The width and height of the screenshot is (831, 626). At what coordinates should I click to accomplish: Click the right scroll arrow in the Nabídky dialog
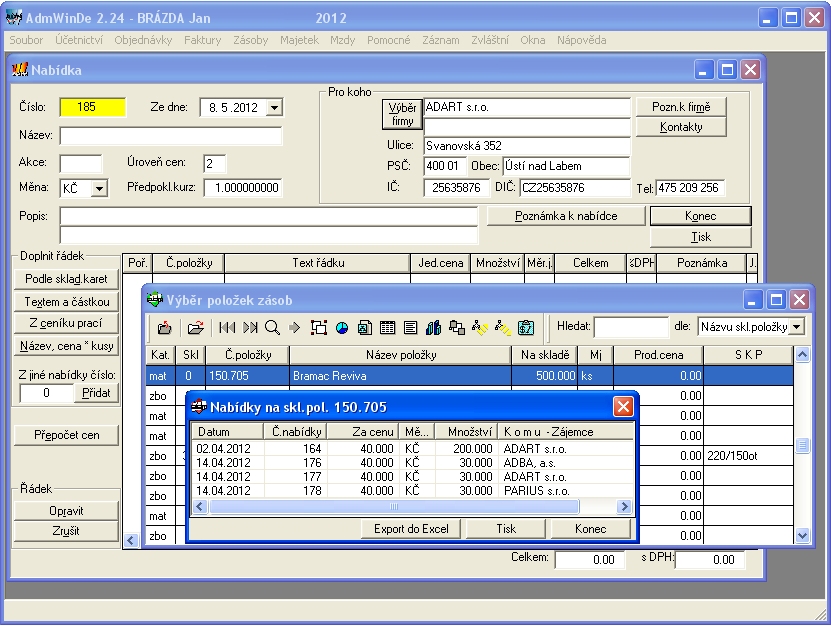click(x=624, y=507)
